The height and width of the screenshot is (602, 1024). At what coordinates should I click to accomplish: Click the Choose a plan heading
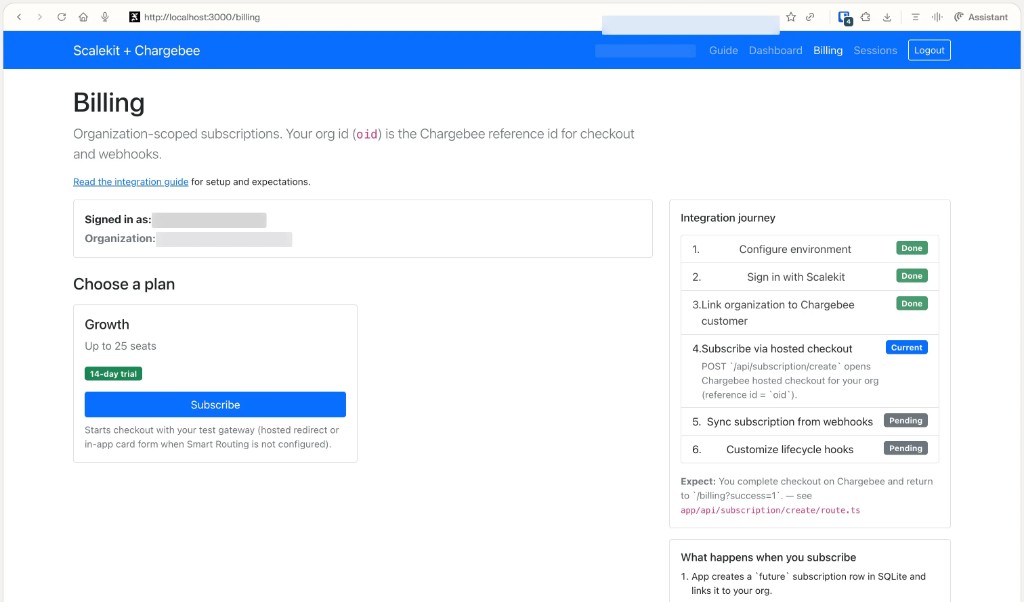(124, 284)
